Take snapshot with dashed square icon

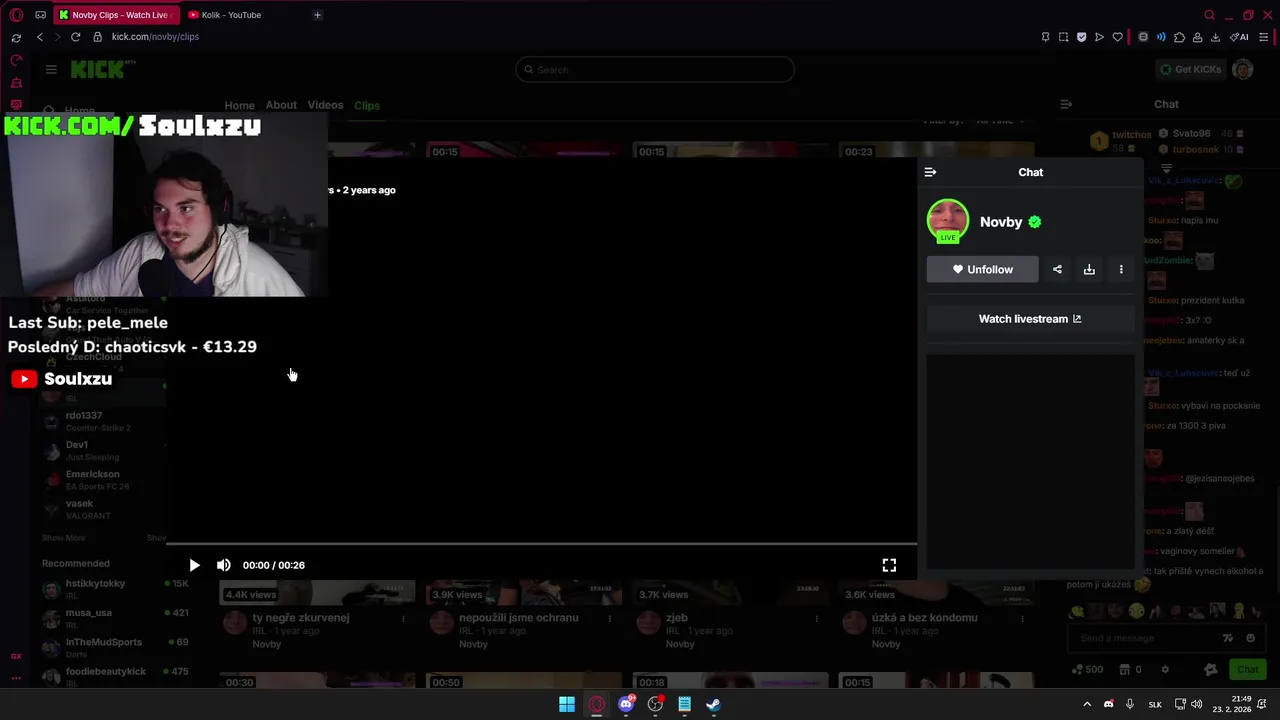[1063, 37]
